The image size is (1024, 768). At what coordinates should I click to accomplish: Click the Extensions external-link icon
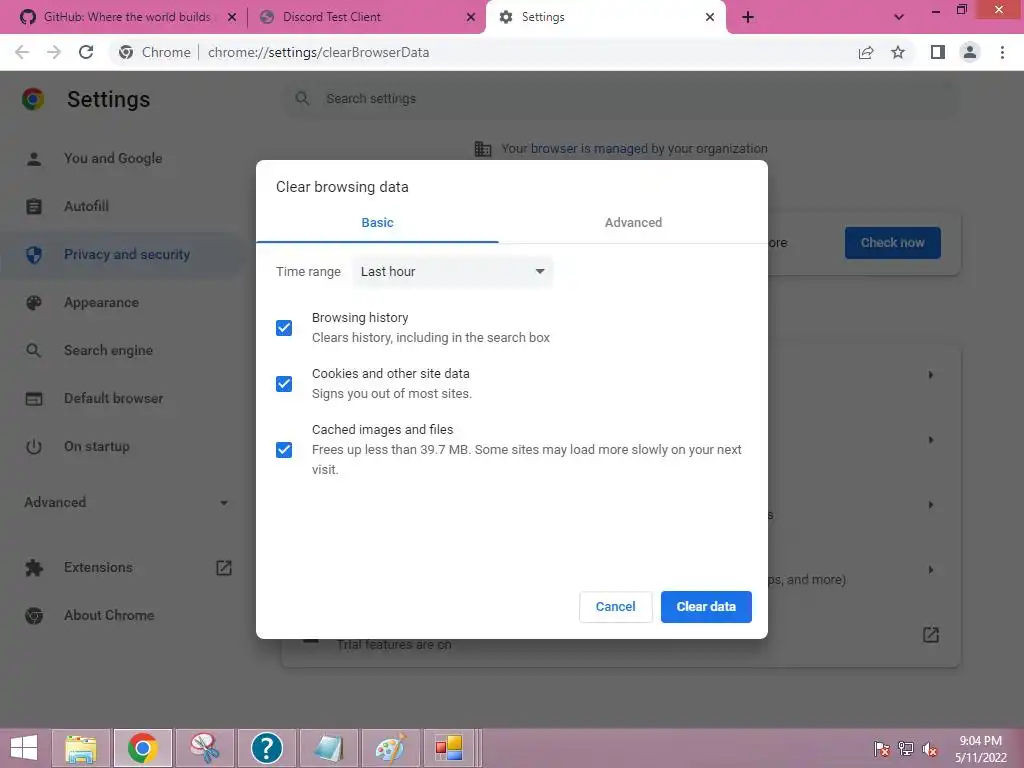[223, 568]
